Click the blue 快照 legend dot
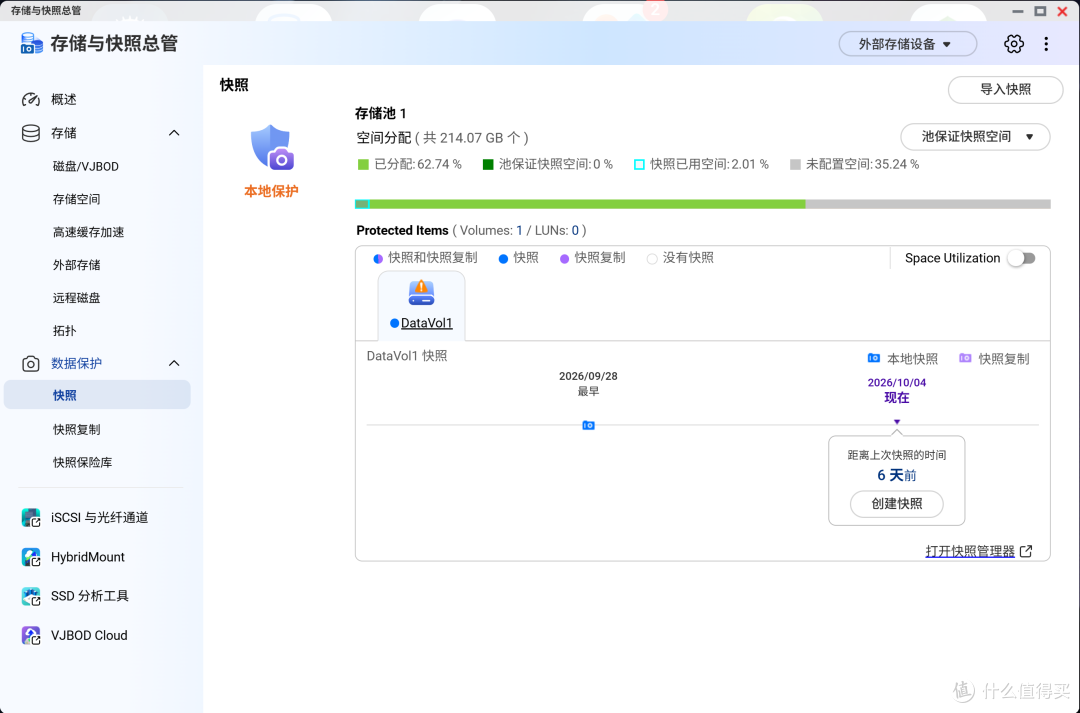The image size is (1080, 713). point(503,258)
